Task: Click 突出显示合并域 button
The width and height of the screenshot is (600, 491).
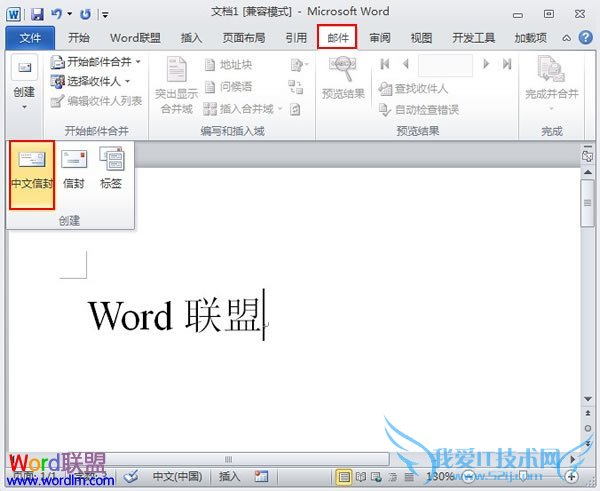Action: (x=176, y=85)
